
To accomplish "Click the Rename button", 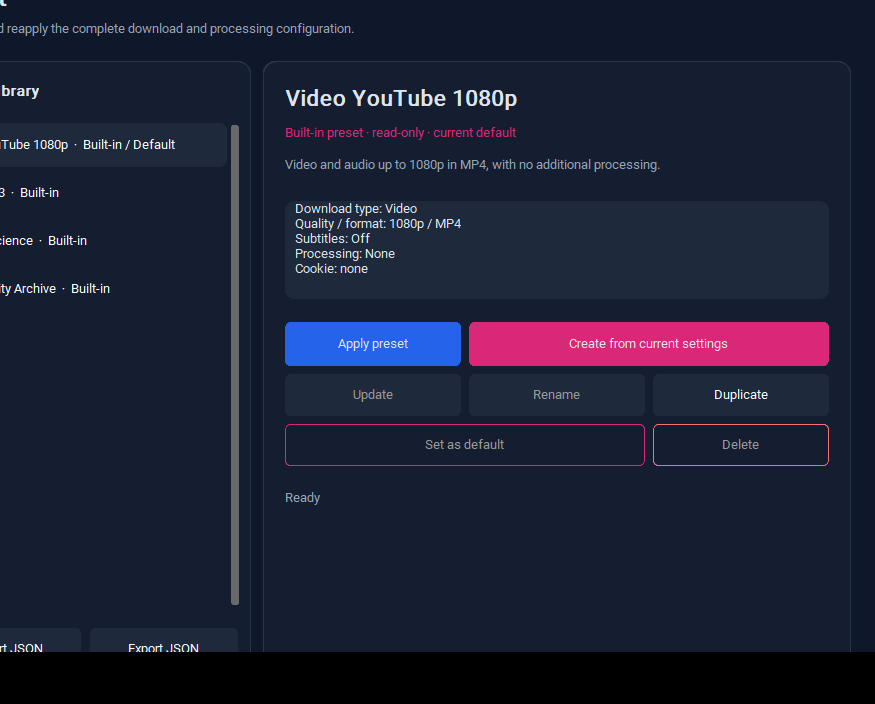I will [556, 394].
